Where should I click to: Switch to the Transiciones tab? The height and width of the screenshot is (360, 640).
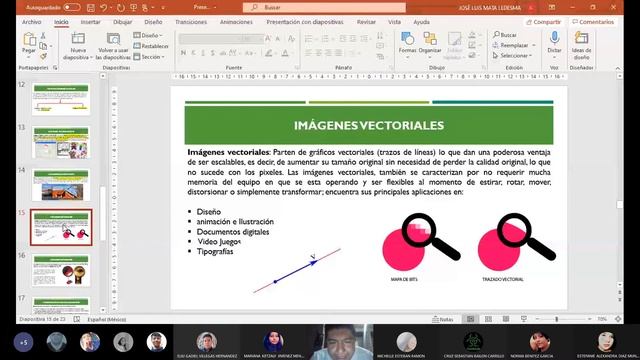tap(191, 22)
